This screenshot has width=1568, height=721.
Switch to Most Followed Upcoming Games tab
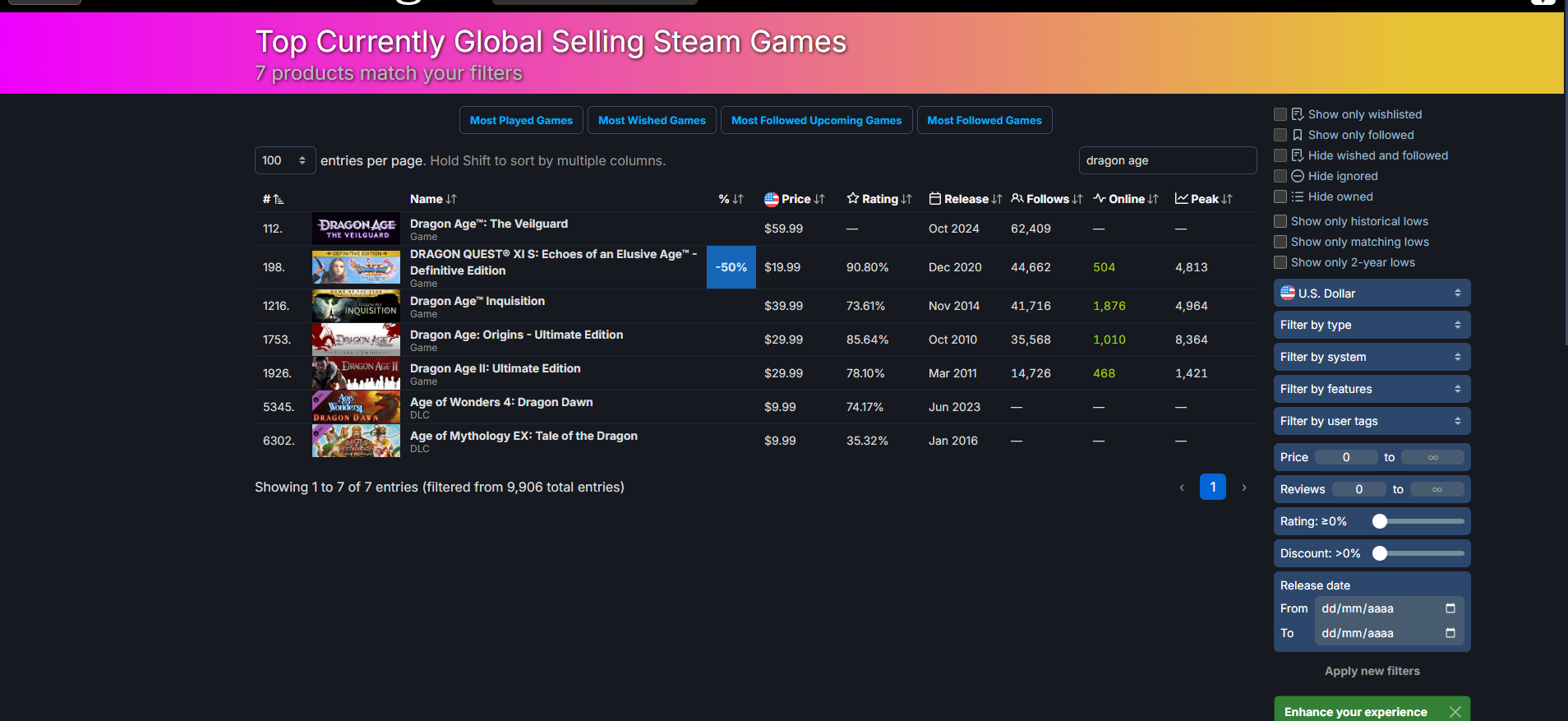pos(816,120)
